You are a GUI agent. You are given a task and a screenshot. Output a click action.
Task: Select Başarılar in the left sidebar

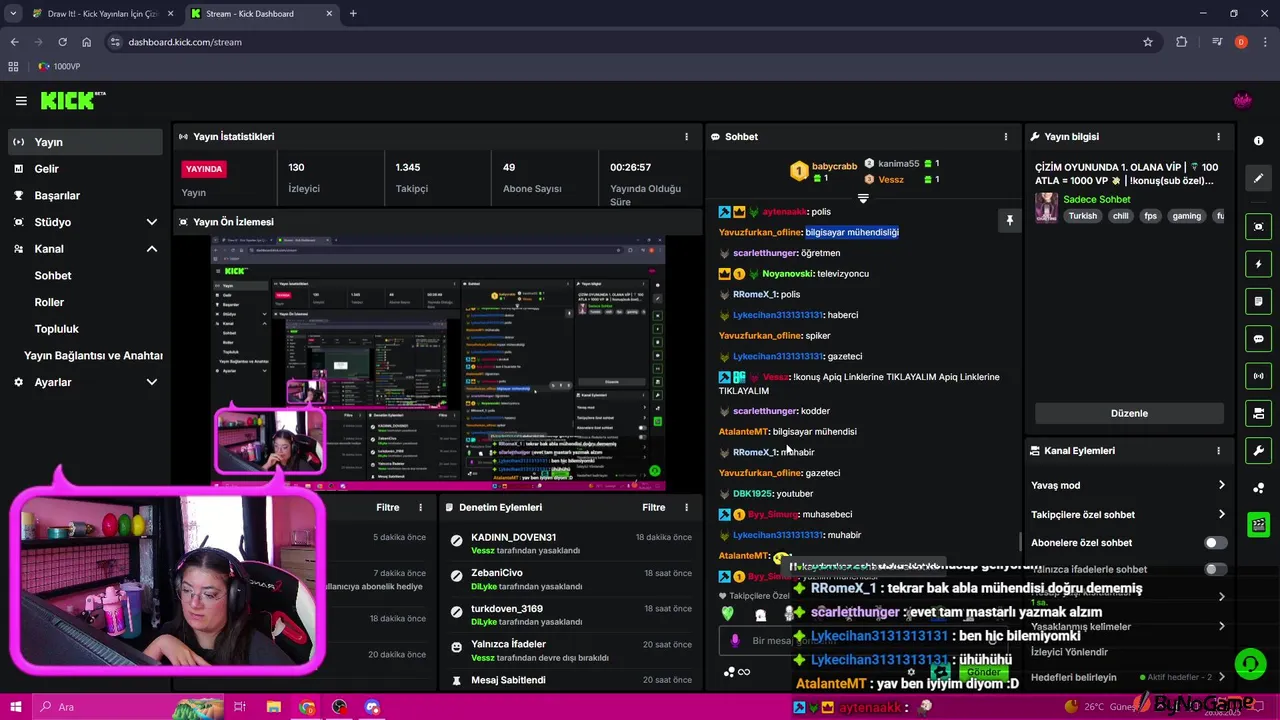pyautogui.click(x=85, y=195)
